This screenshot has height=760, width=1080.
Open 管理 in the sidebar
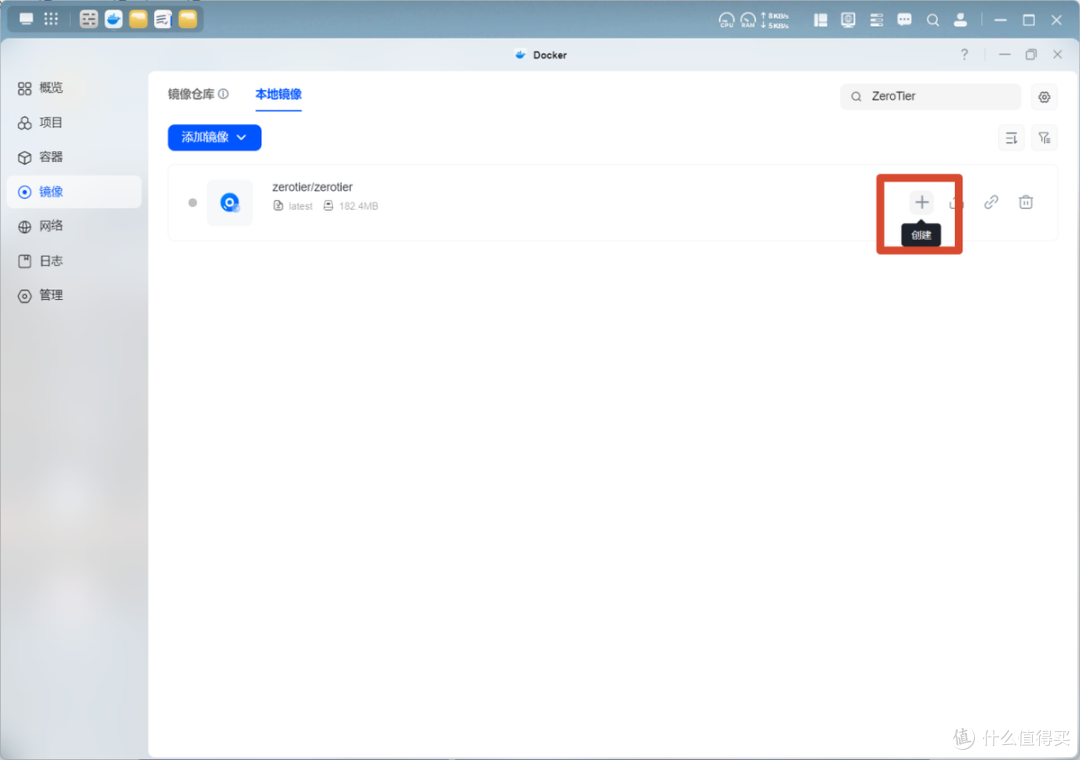tap(74, 296)
